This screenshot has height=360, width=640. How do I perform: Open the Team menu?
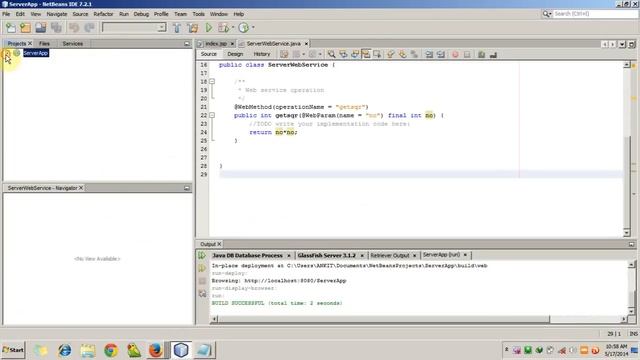pyautogui.click(x=180, y=14)
